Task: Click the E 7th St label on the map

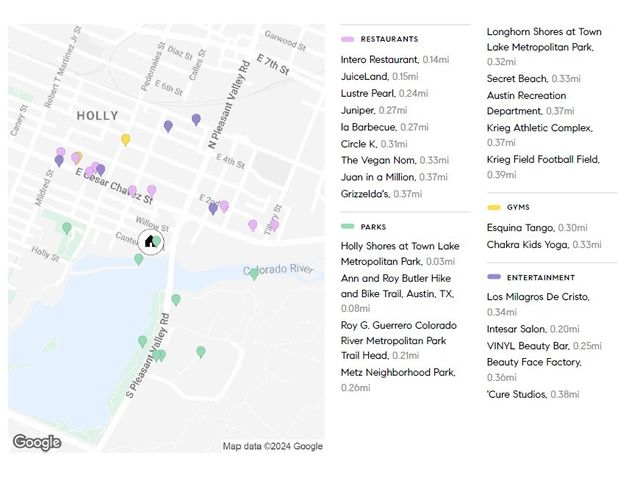Action: [x=273, y=65]
